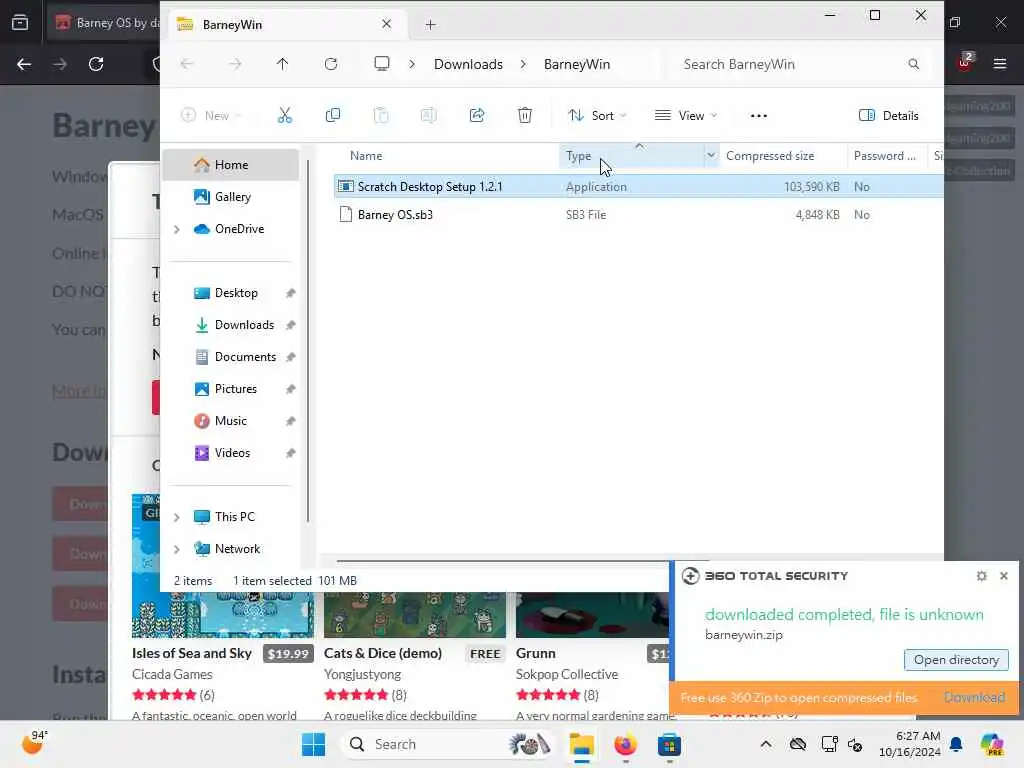Sort by Compressed size column header
Screen dimensions: 1024x768
pos(770,155)
